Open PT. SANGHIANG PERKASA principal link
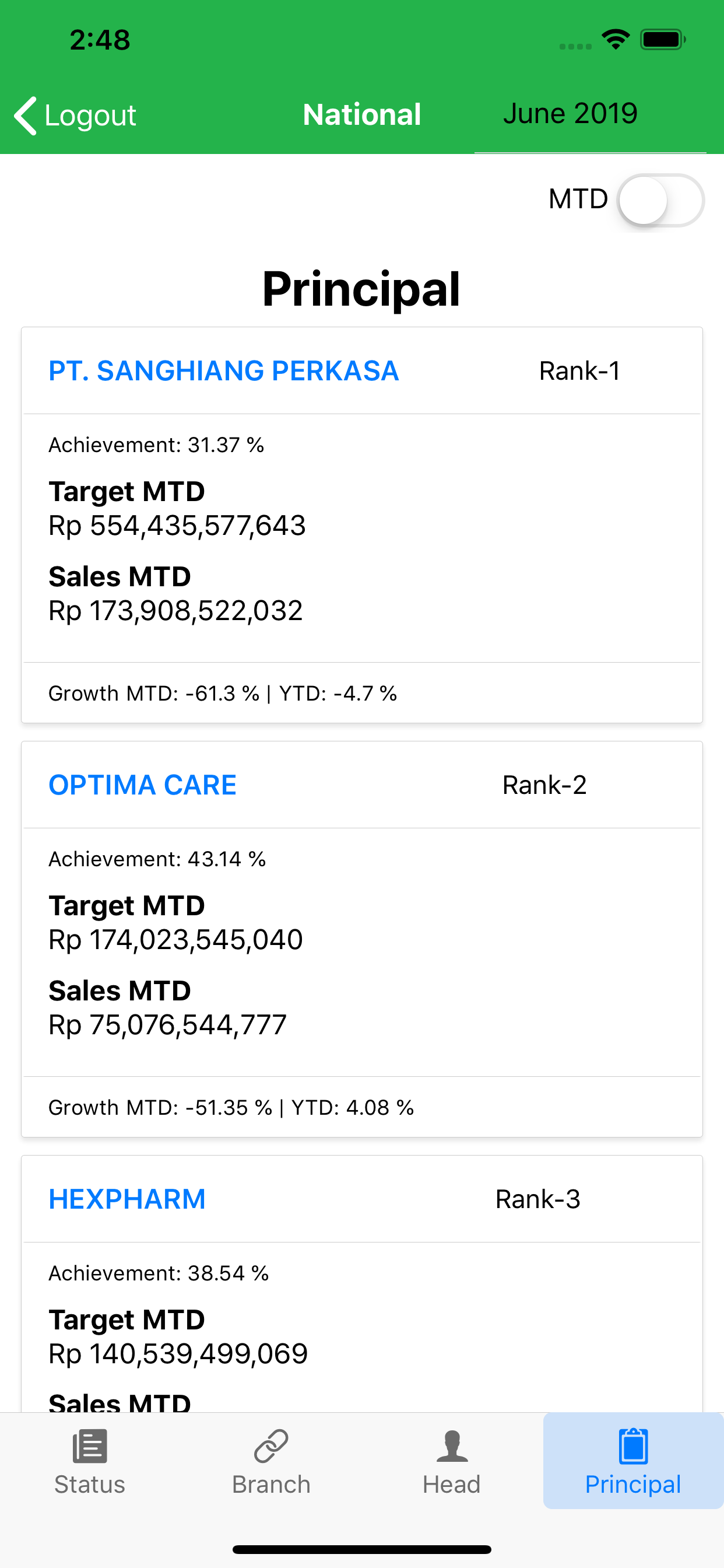Viewport: 724px width, 1568px height. 224,370
